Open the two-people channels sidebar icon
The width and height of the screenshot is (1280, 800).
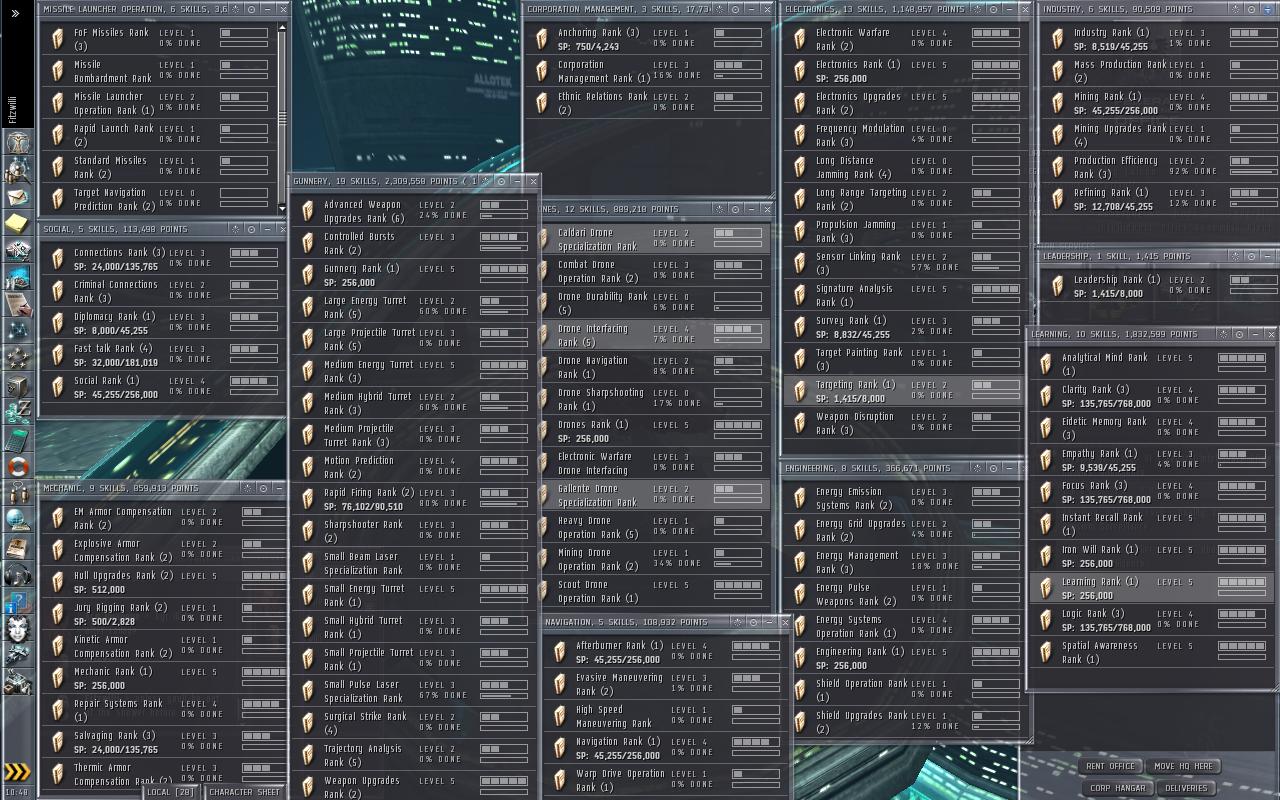pyautogui.click(x=17, y=492)
